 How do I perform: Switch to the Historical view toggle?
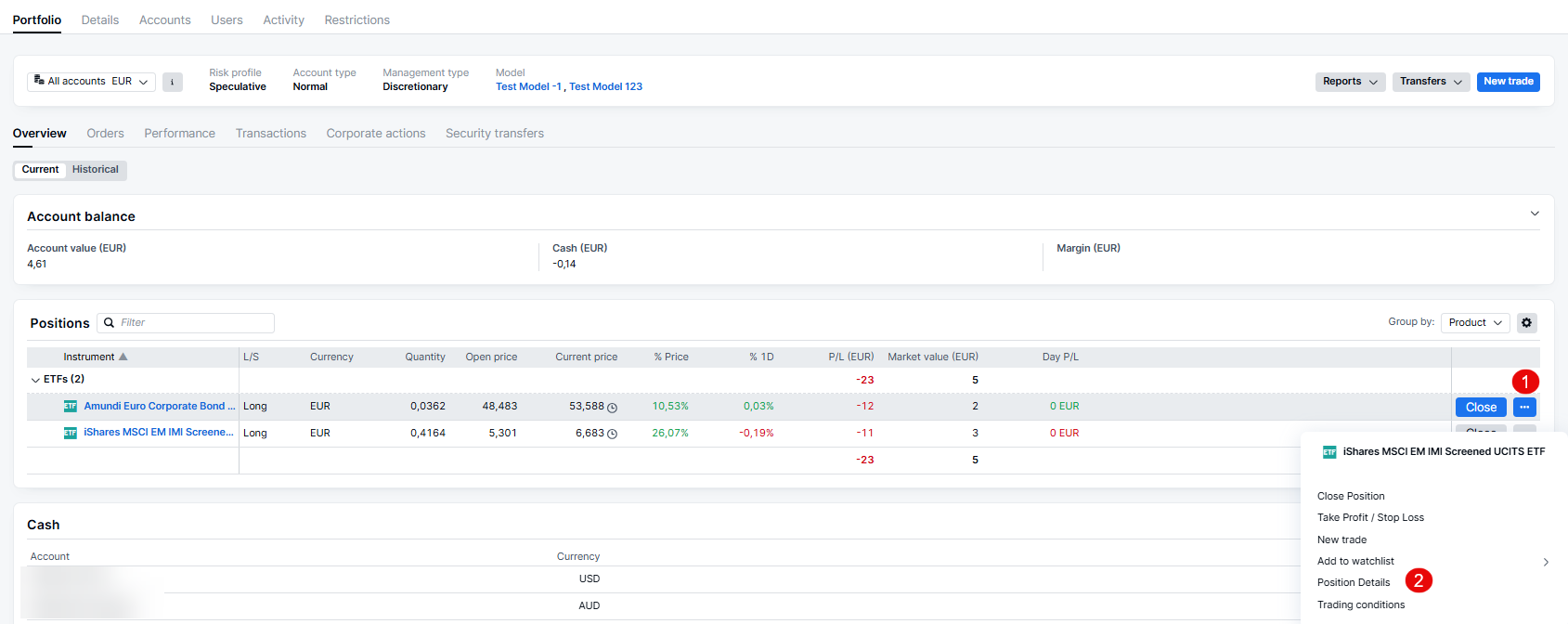coord(96,170)
